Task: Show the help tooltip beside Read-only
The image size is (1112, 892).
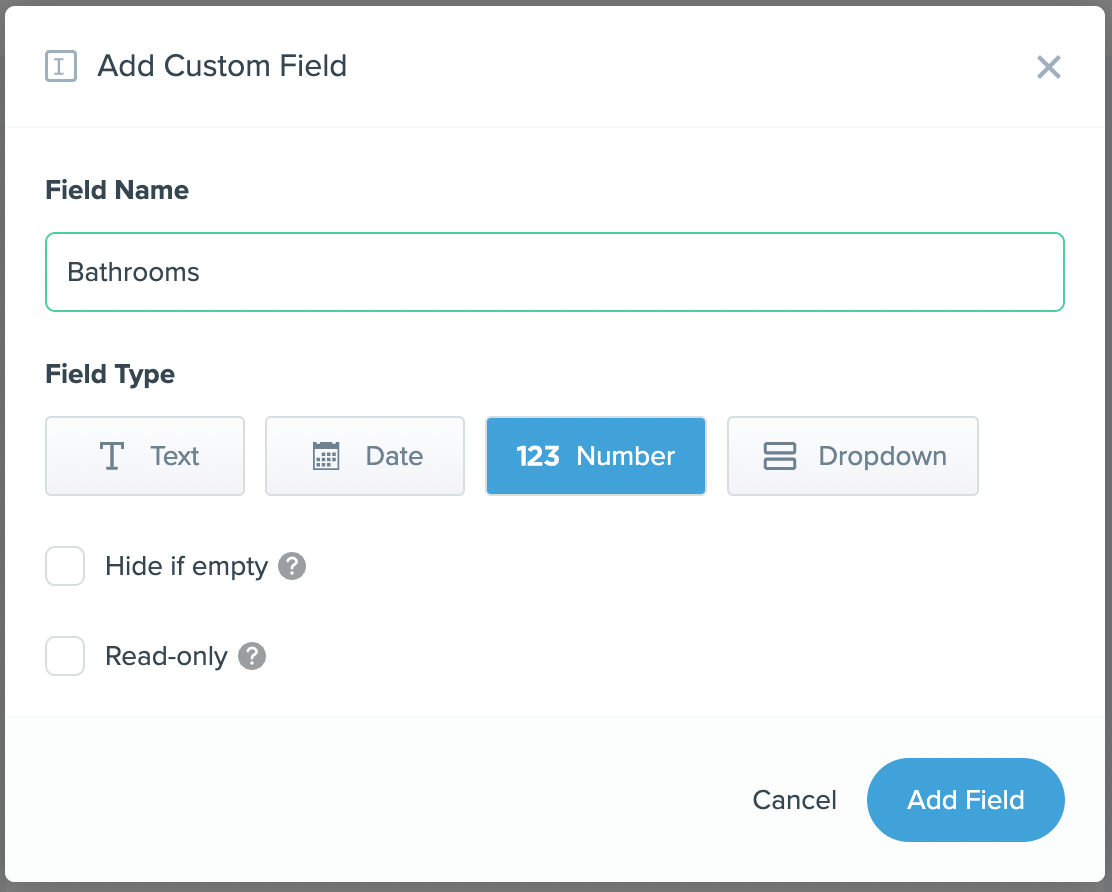Action: click(252, 656)
